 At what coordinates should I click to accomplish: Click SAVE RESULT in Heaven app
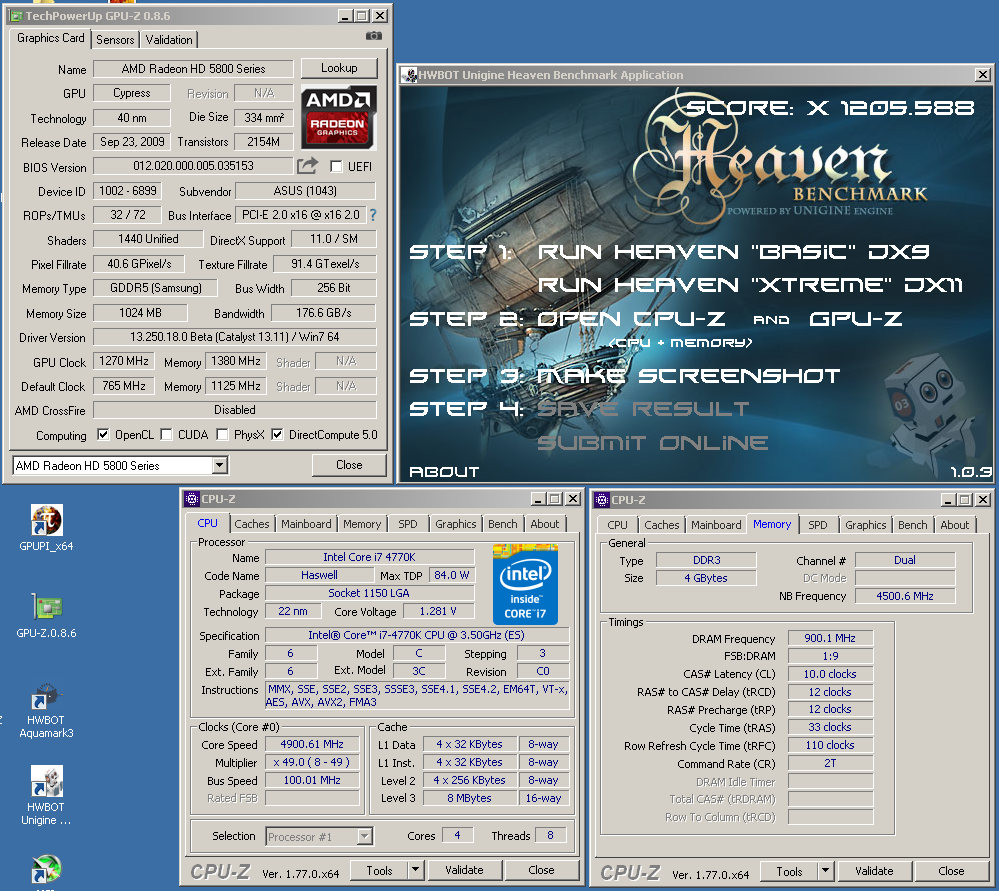click(x=643, y=409)
